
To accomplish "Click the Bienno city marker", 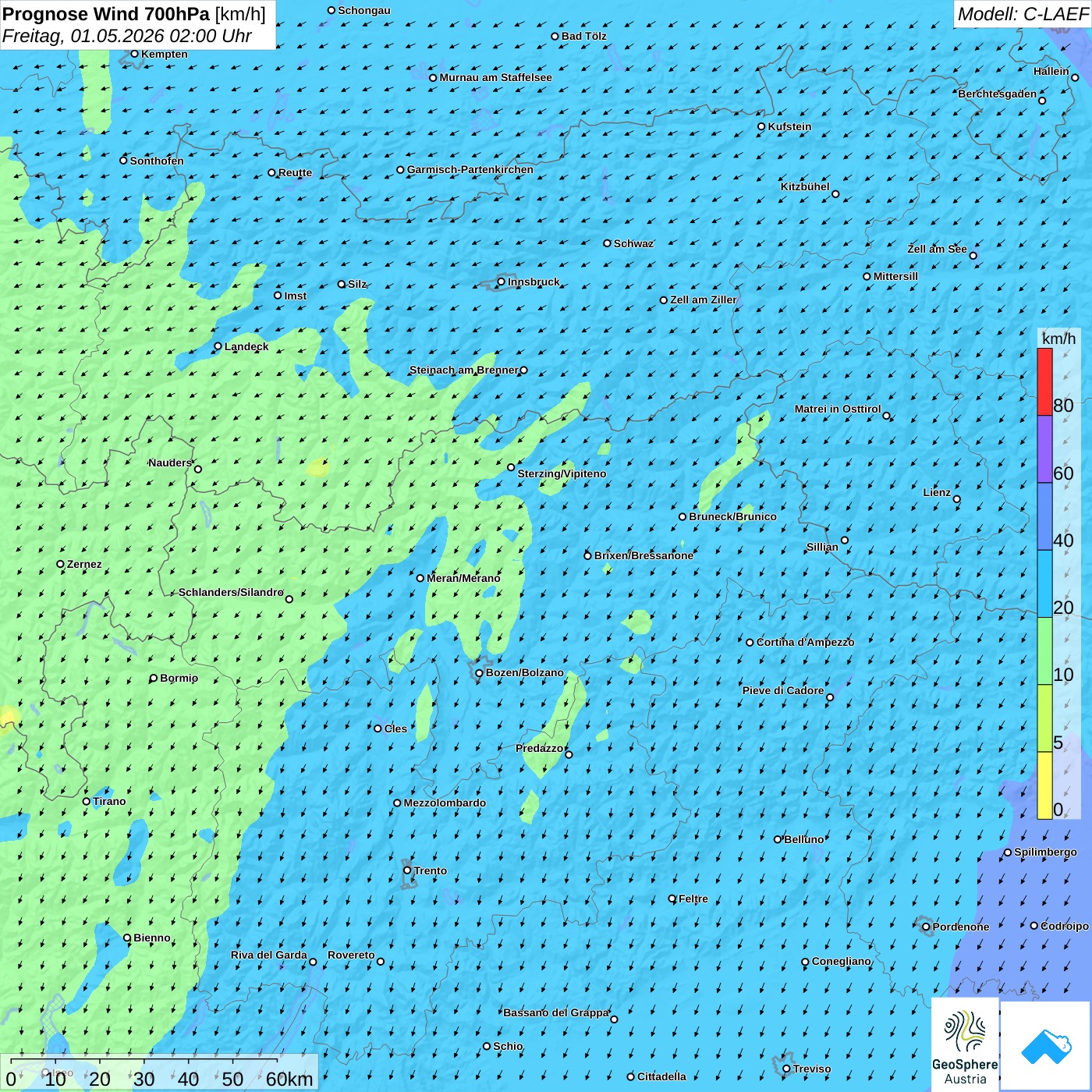I will [127, 938].
